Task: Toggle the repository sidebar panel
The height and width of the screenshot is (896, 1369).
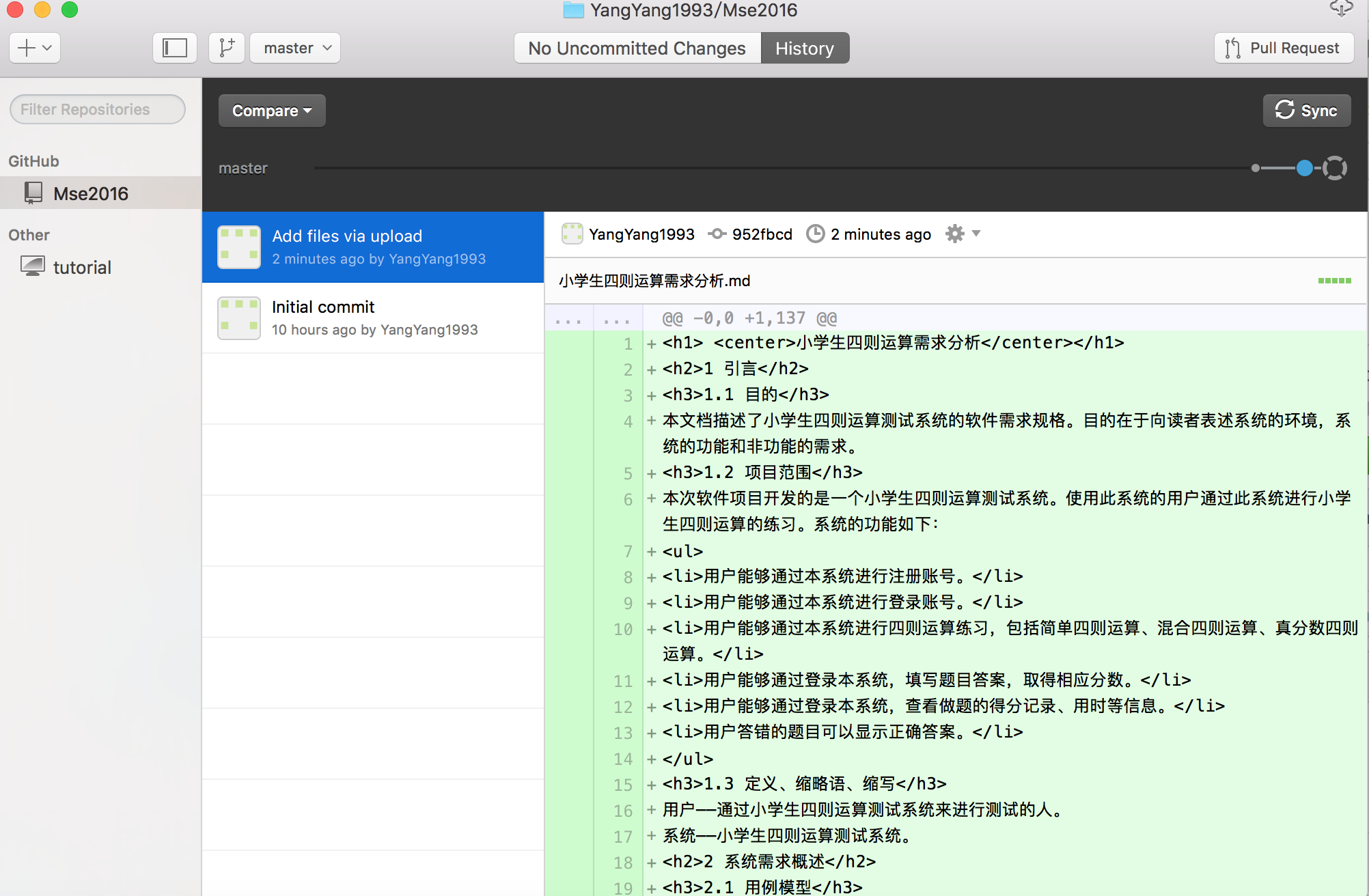Action: pos(175,48)
